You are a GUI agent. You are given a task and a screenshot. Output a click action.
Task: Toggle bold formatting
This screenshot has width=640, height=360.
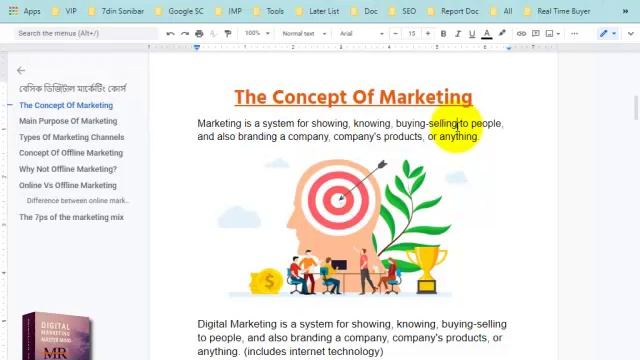pyautogui.click(x=443, y=34)
